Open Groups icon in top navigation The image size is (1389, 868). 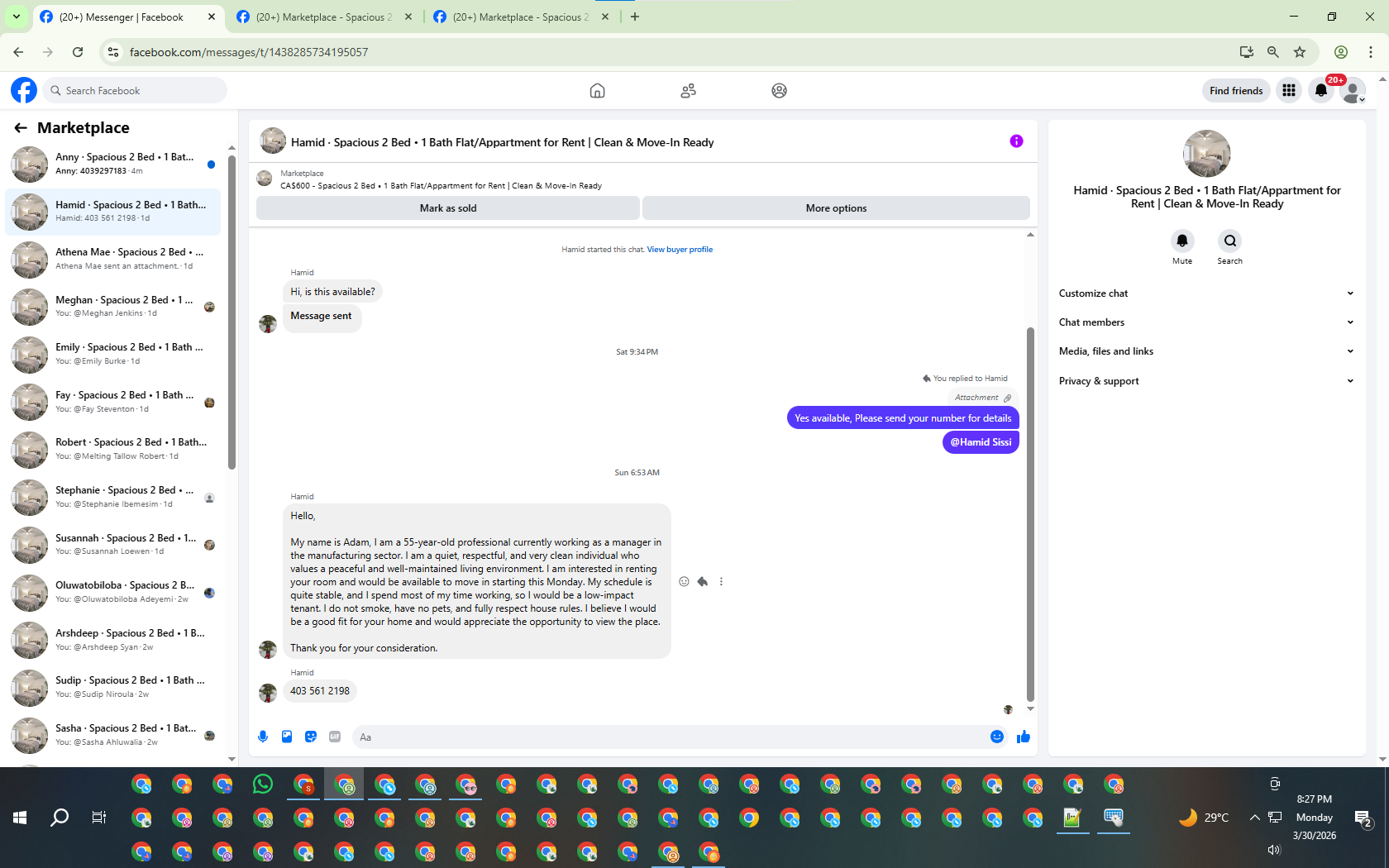779,90
